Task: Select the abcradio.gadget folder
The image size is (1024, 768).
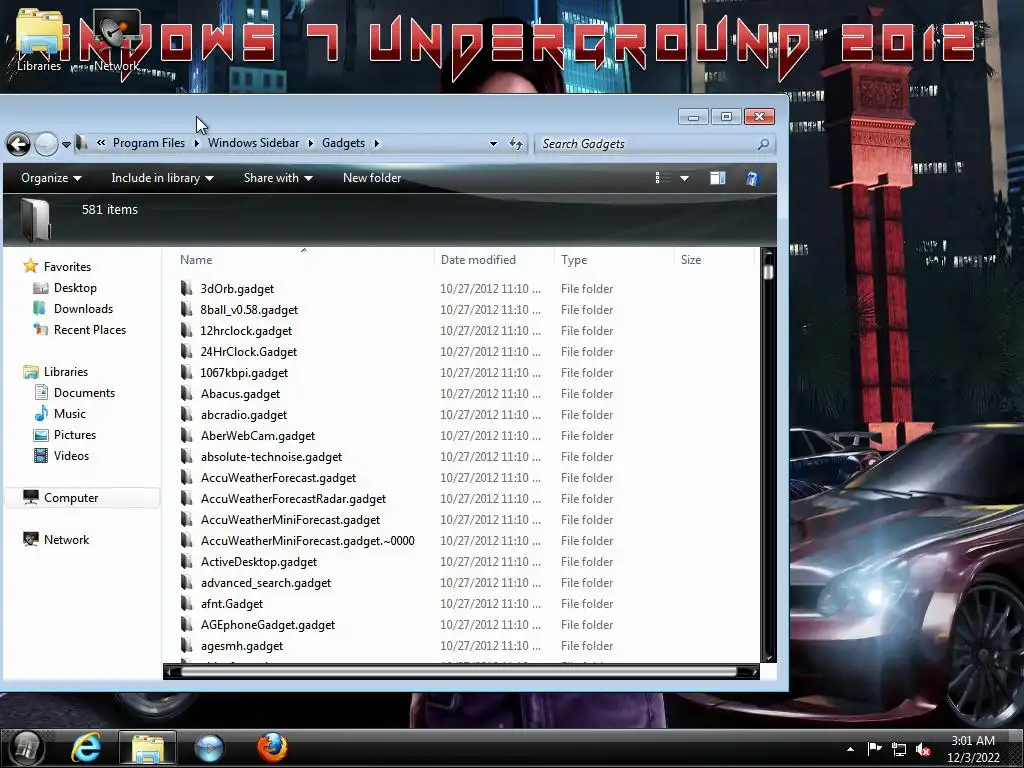Action: coord(244,415)
